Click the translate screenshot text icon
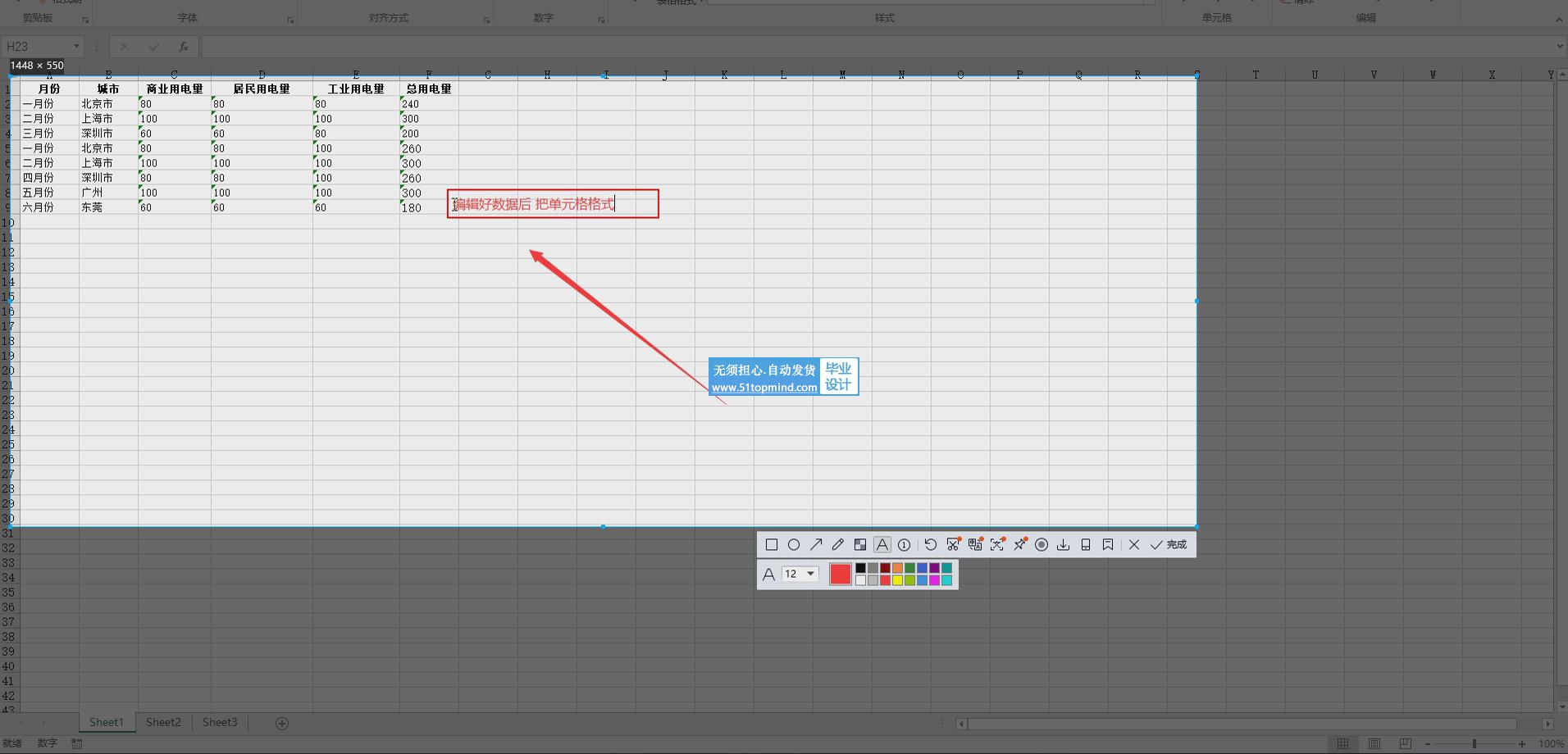The image size is (1568, 754). click(x=975, y=545)
